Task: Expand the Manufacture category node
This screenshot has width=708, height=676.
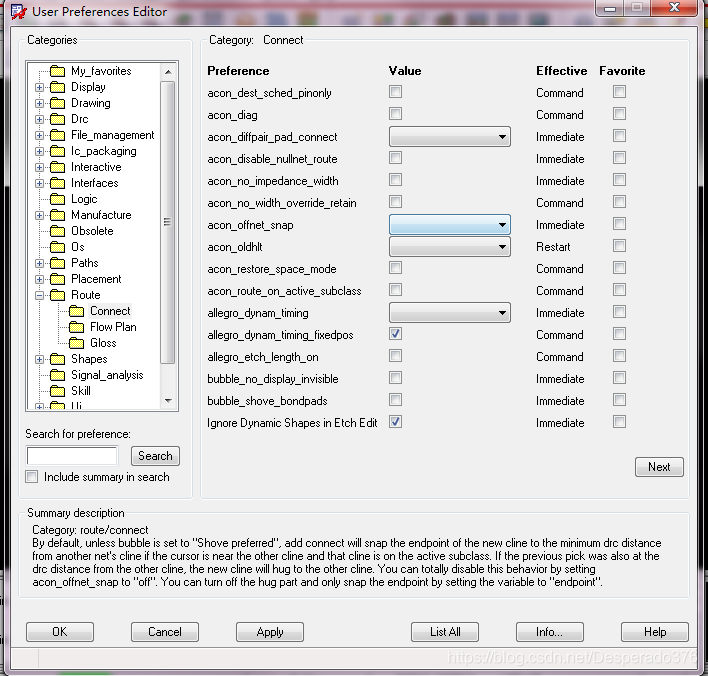Action: pyautogui.click(x=40, y=216)
